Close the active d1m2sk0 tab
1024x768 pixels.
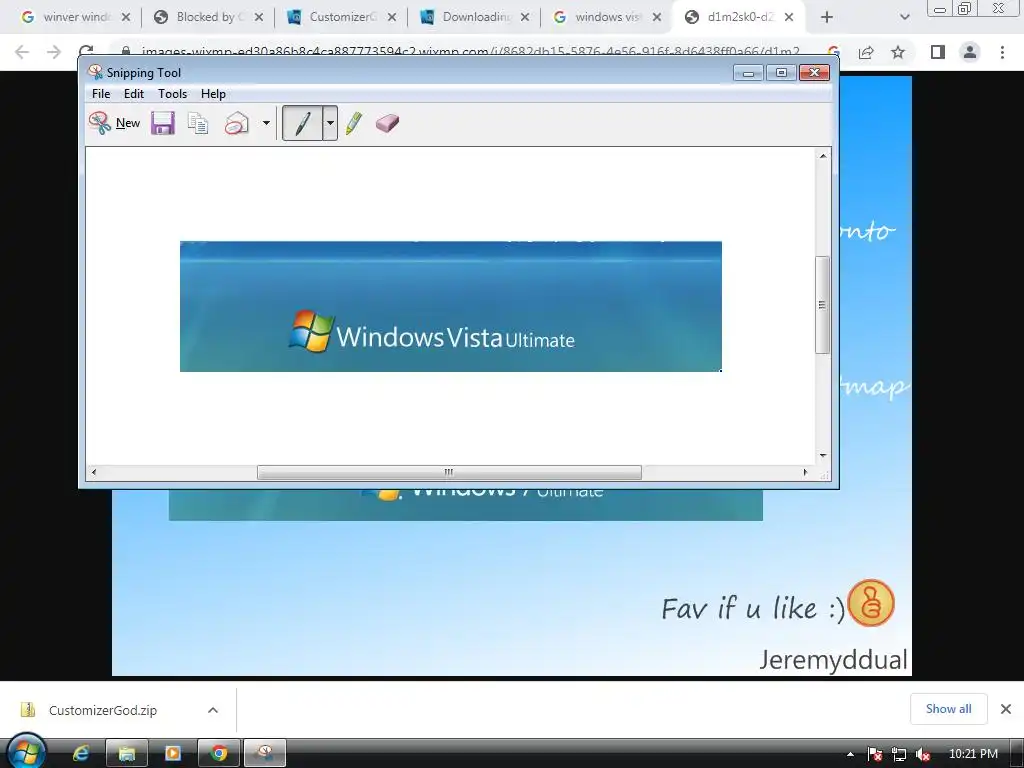(789, 17)
